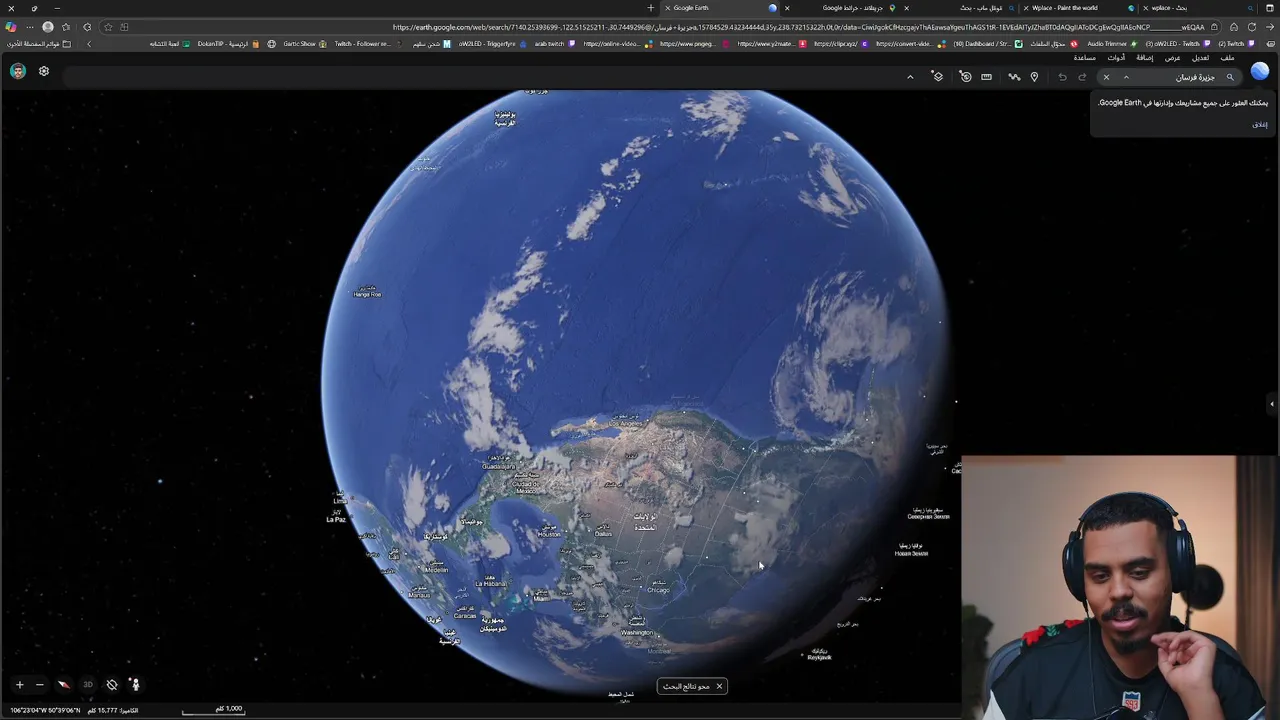Click the Hanga Roa label on the globe
Screen dimensions: 1280x720
click(x=367, y=294)
